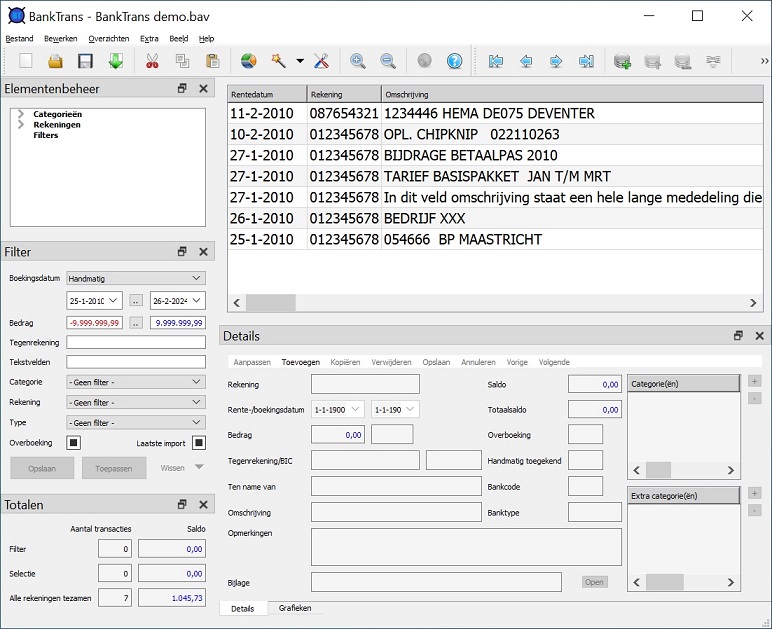Toggle the Overboeking filter checkbox

pos(73,443)
